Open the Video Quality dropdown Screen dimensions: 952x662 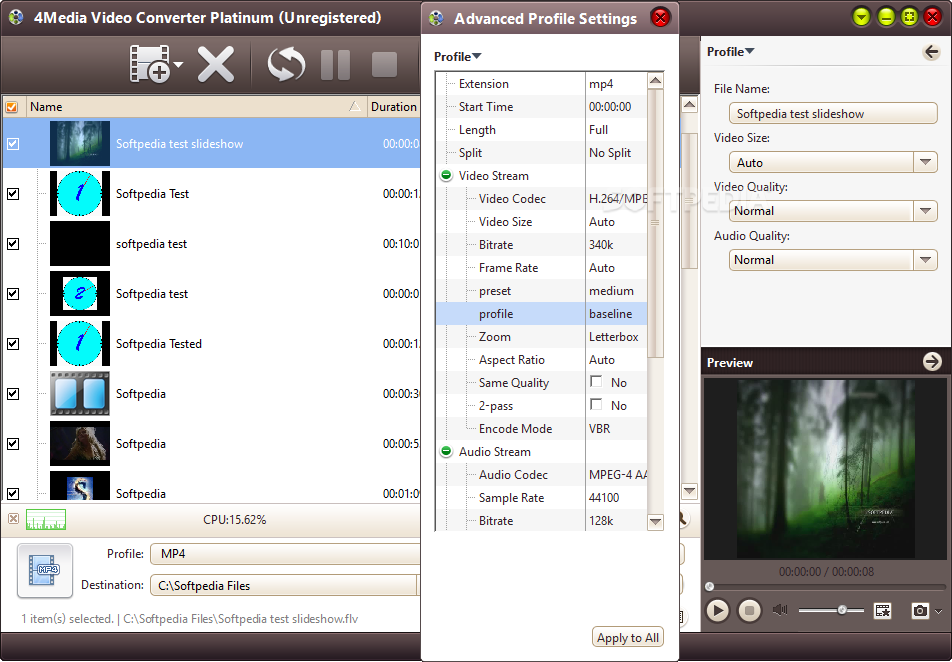click(925, 211)
